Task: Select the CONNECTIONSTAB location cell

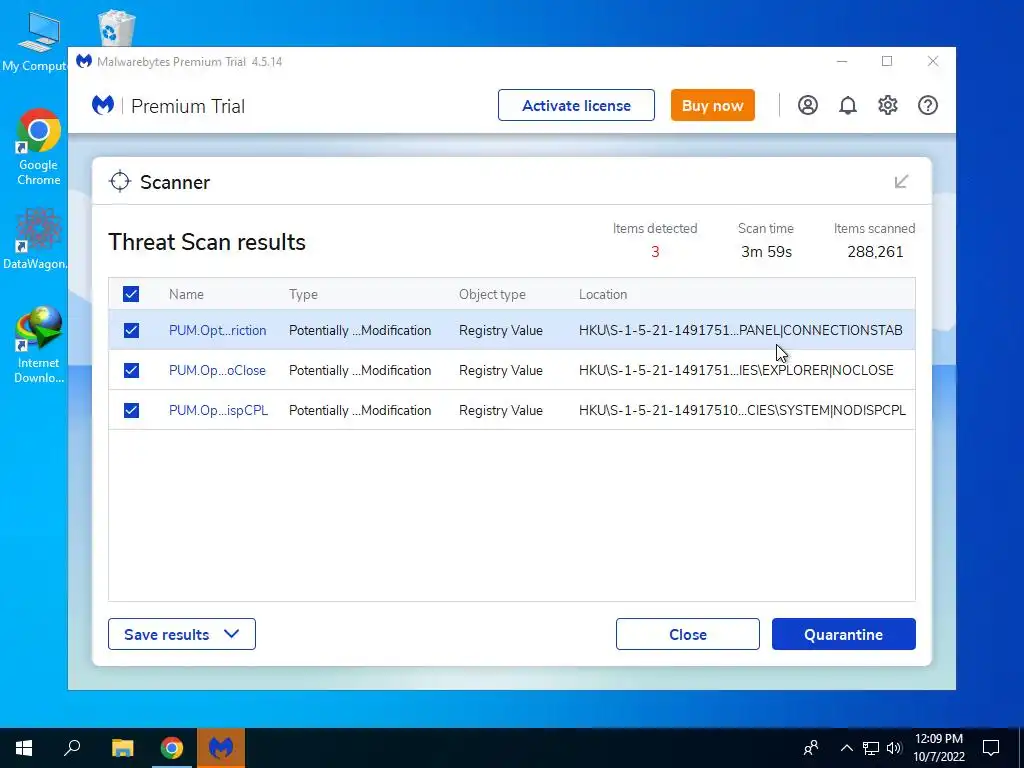Action: point(741,330)
